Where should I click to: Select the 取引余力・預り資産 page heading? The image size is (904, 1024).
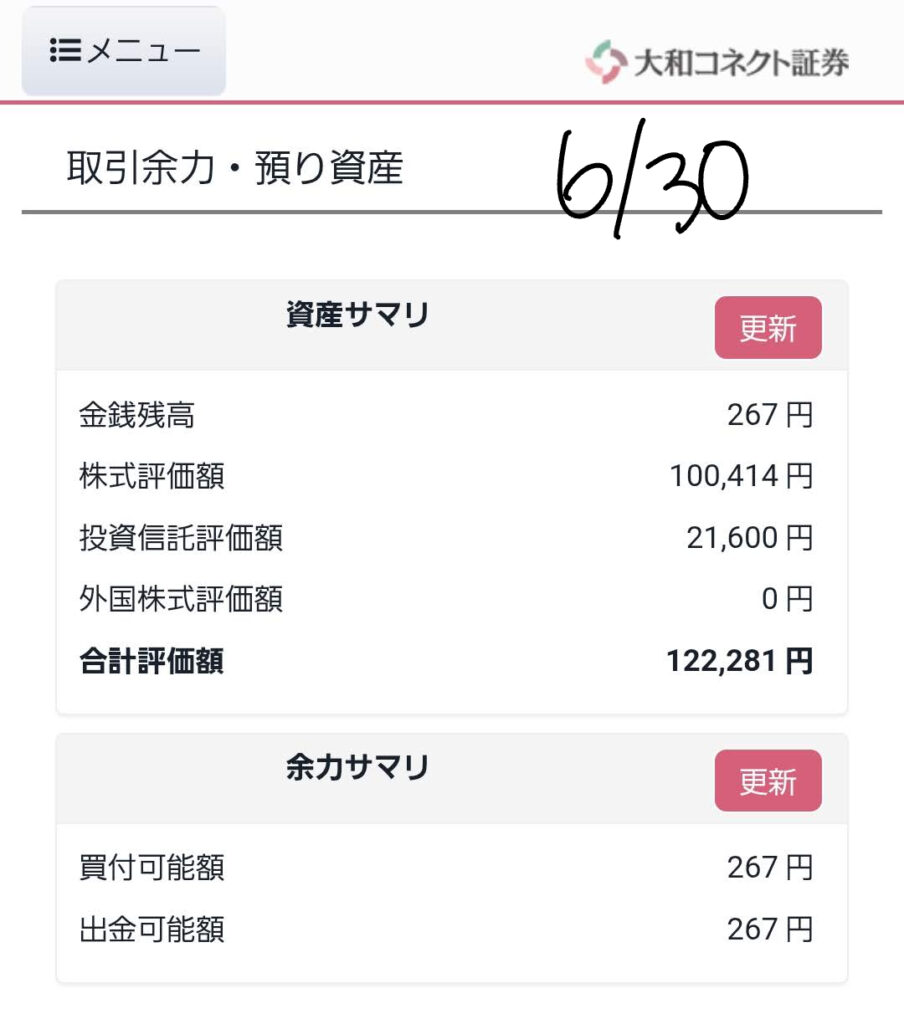(x=234, y=168)
